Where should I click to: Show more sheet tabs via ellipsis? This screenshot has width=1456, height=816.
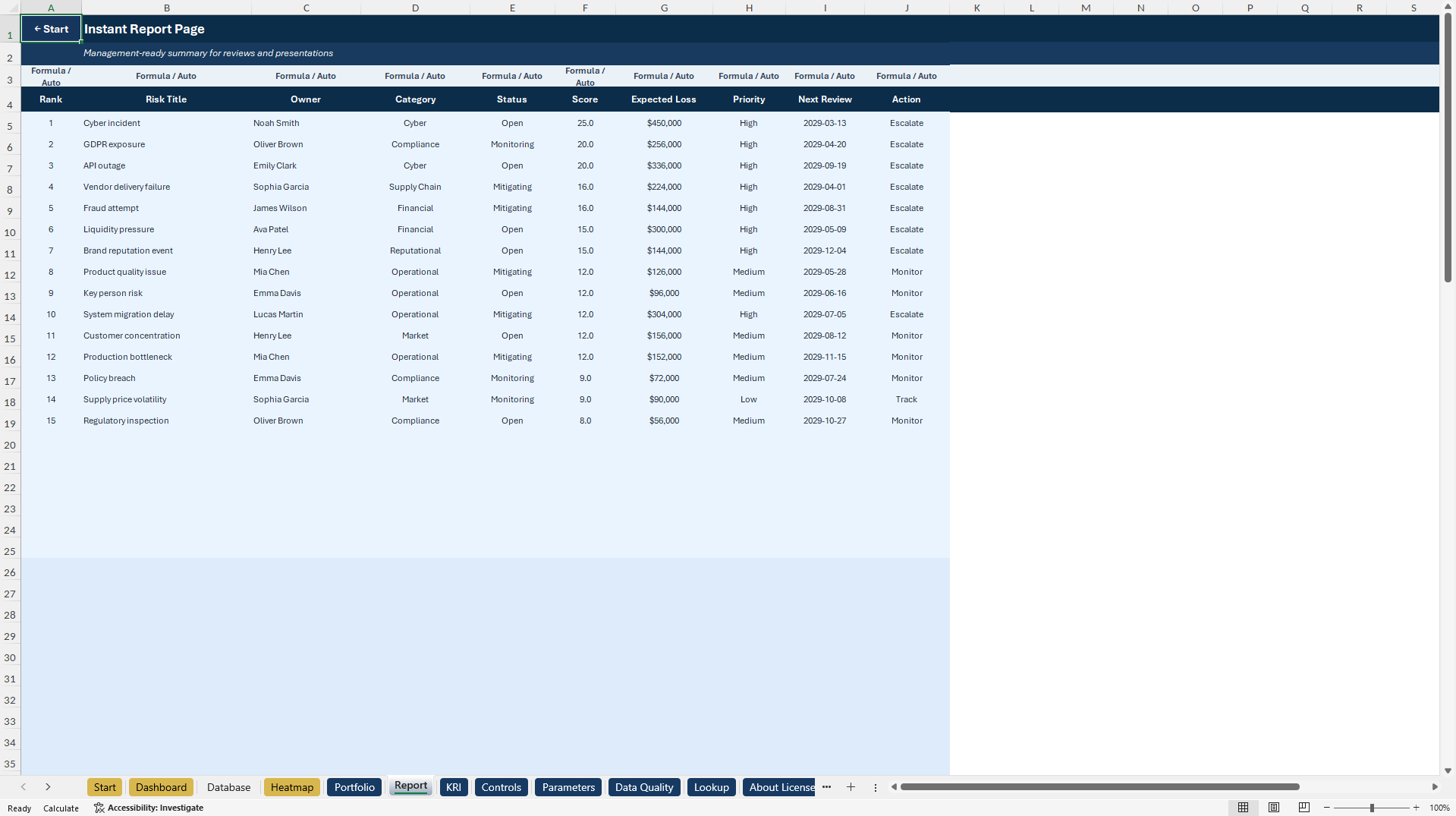coord(826,787)
